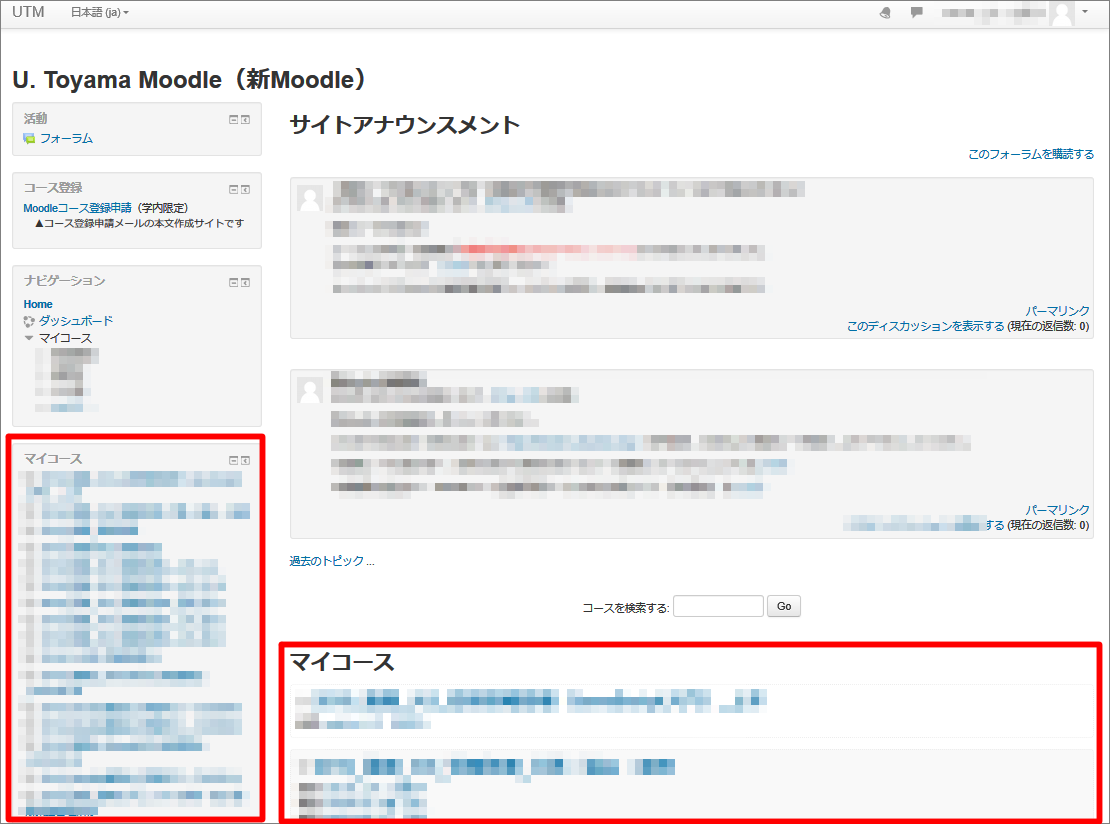Screen dimensions: 1110x824
Task: Open the notifications bell icon
Action: 885,13
